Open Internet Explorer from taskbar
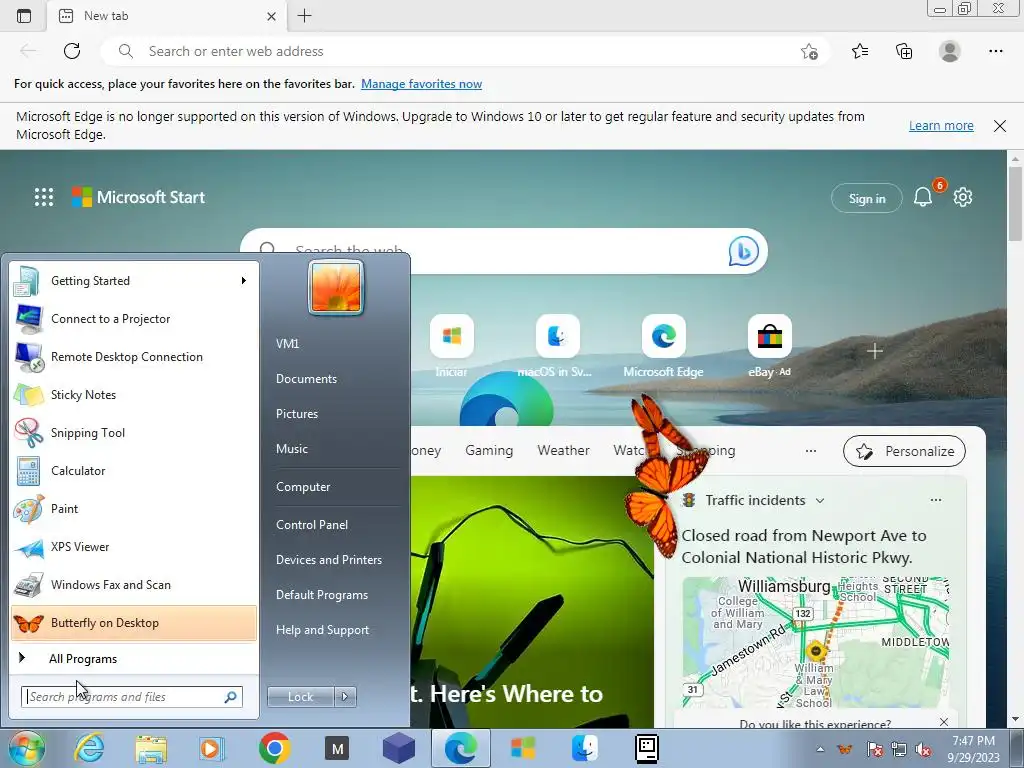The width and height of the screenshot is (1024, 768). click(89, 748)
